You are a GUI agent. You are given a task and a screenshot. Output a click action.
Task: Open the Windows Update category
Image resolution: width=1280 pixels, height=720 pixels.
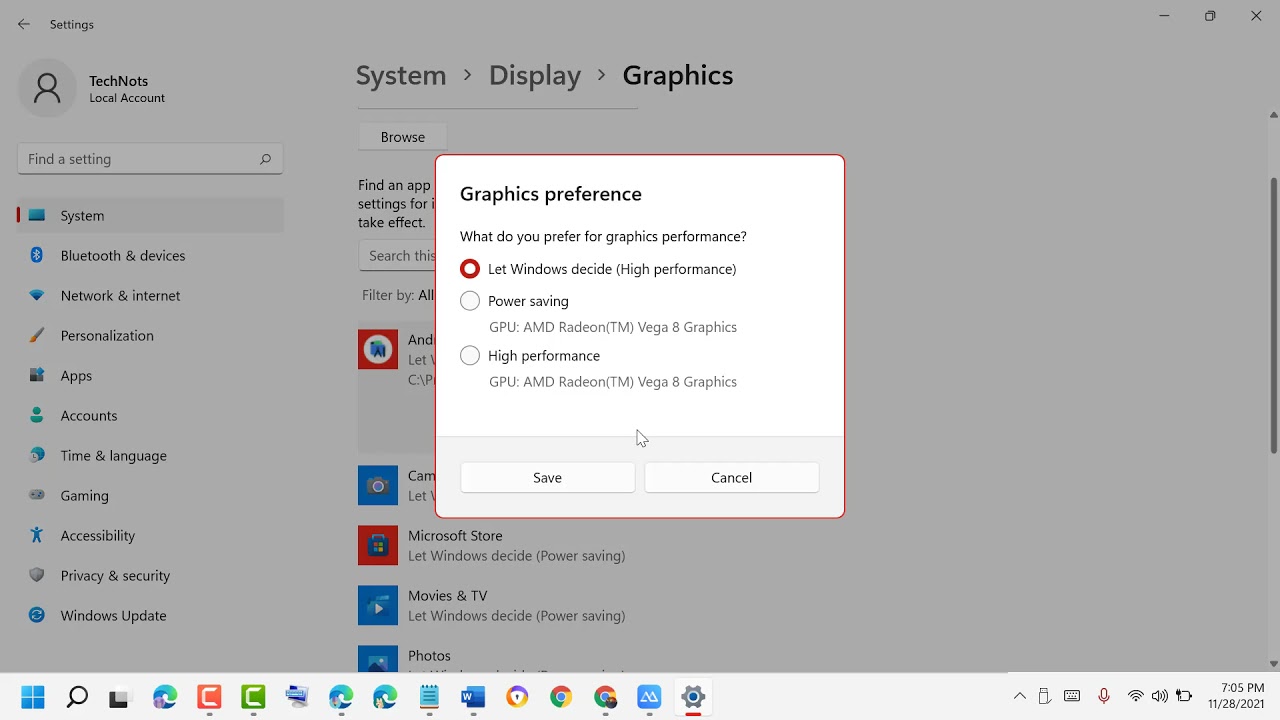[150, 616]
